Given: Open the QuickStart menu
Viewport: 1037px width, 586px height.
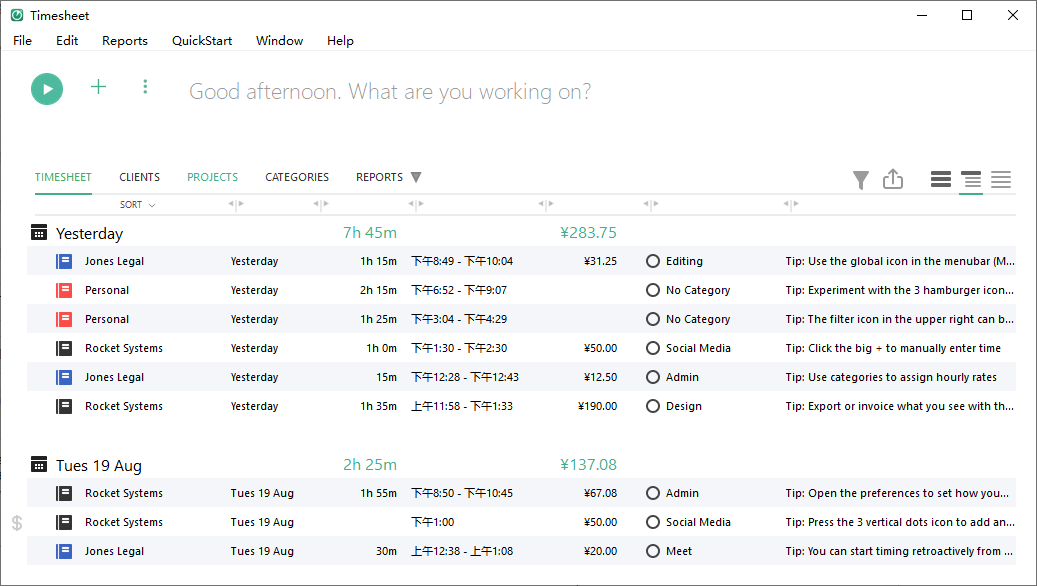Looking at the screenshot, I should point(202,41).
